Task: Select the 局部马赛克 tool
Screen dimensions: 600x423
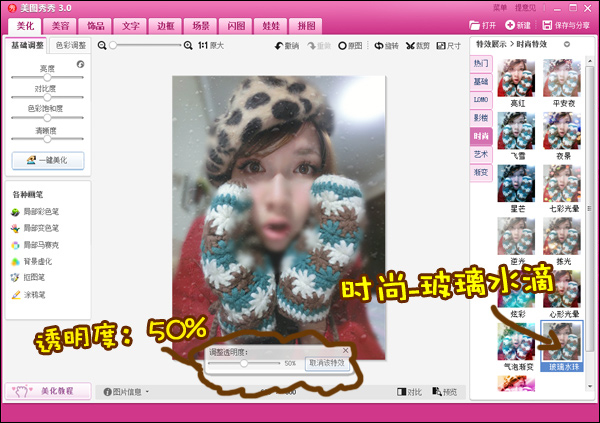Action: coord(35,245)
